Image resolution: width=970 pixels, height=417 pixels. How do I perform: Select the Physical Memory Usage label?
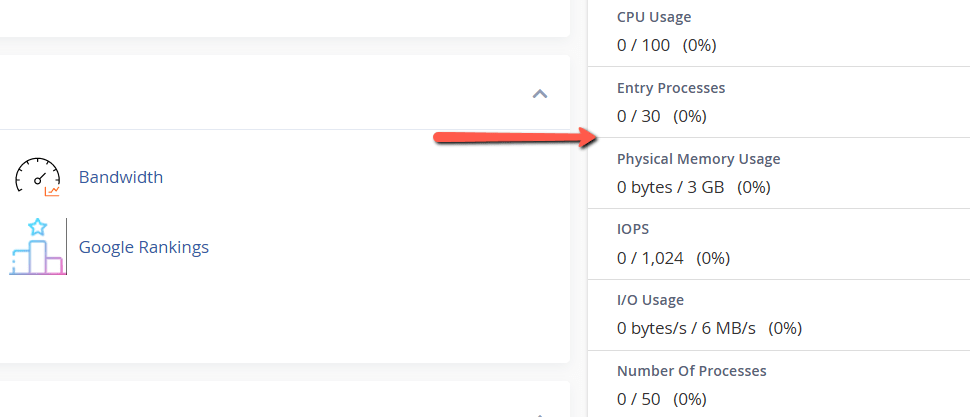(698, 159)
